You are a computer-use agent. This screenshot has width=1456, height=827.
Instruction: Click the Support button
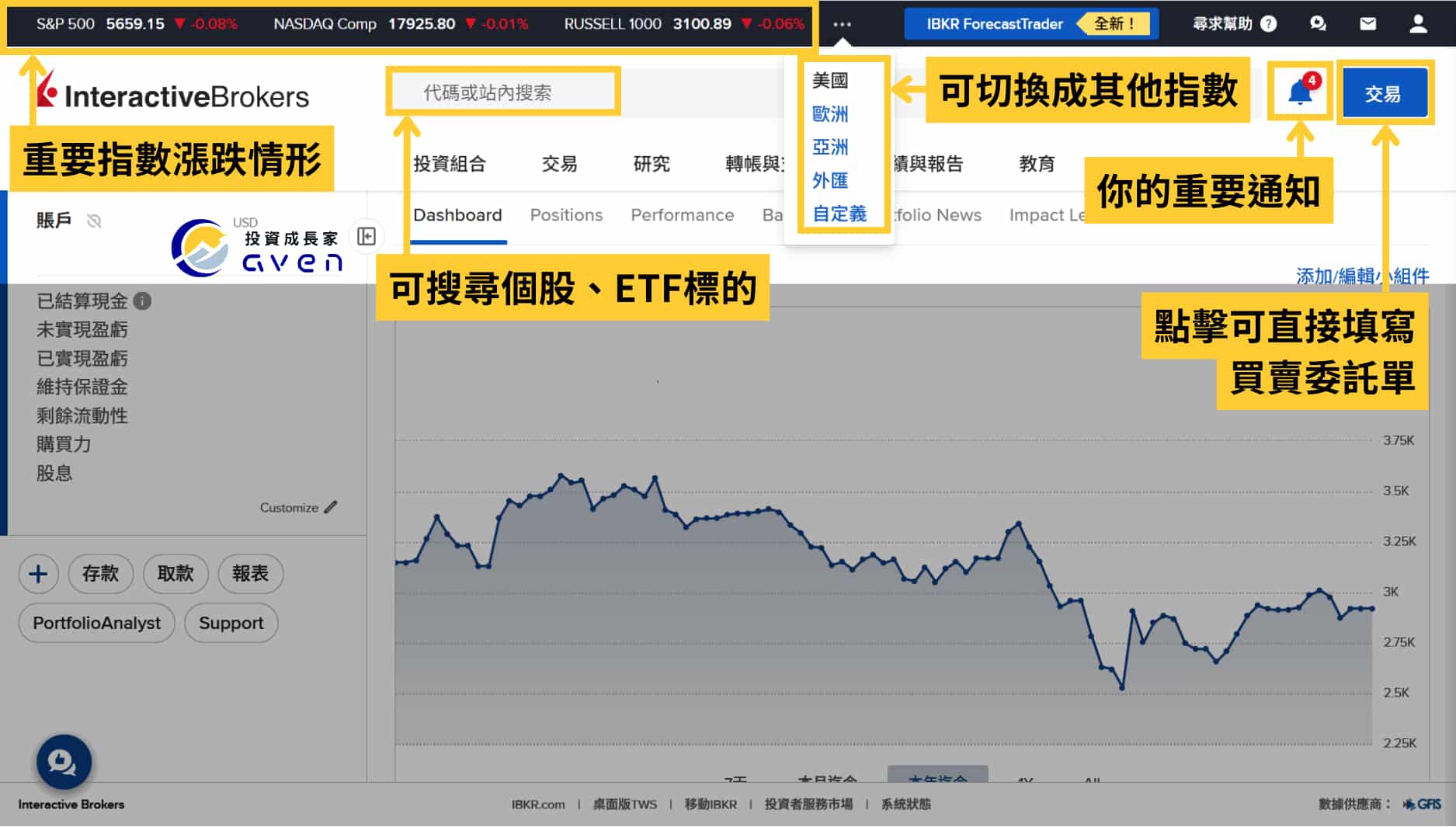[231, 623]
